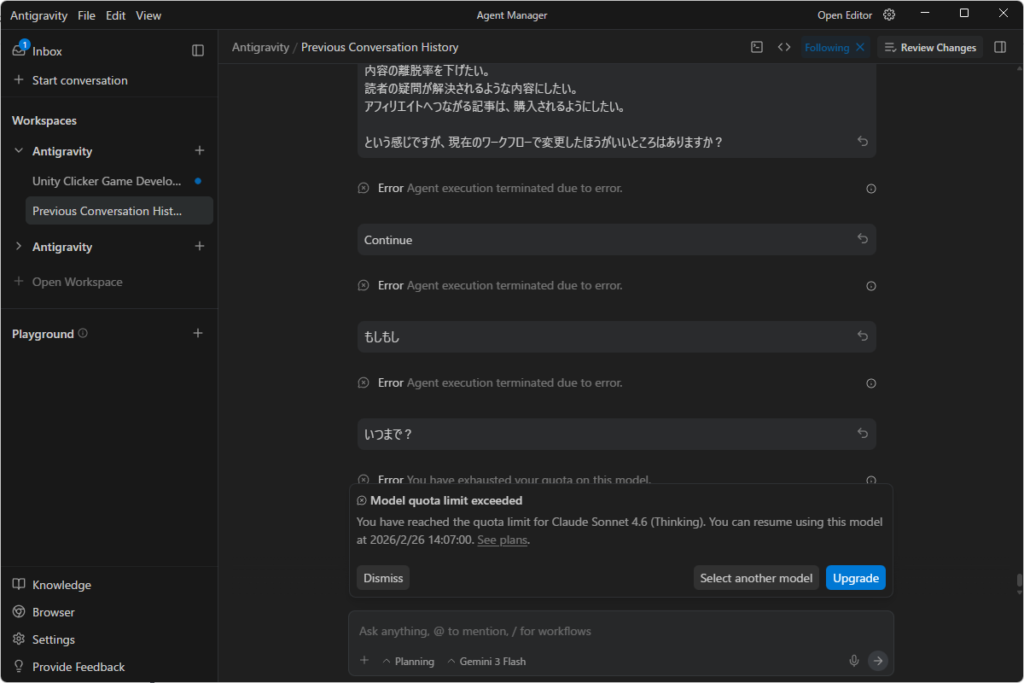The image size is (1024, 683).
Task: Open the View menu
Action: pyautogui.click(x=148, y=15)
